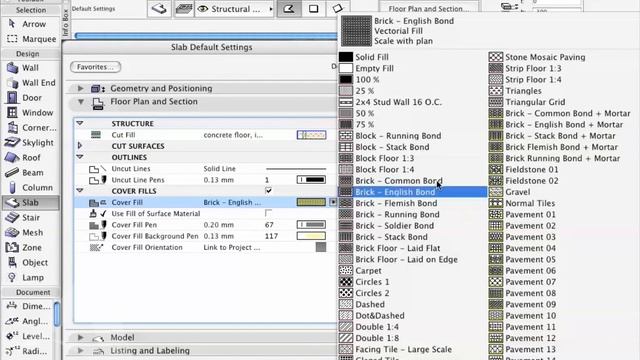Select the Roof tool
640x360 pixels.
click(30, 158)
